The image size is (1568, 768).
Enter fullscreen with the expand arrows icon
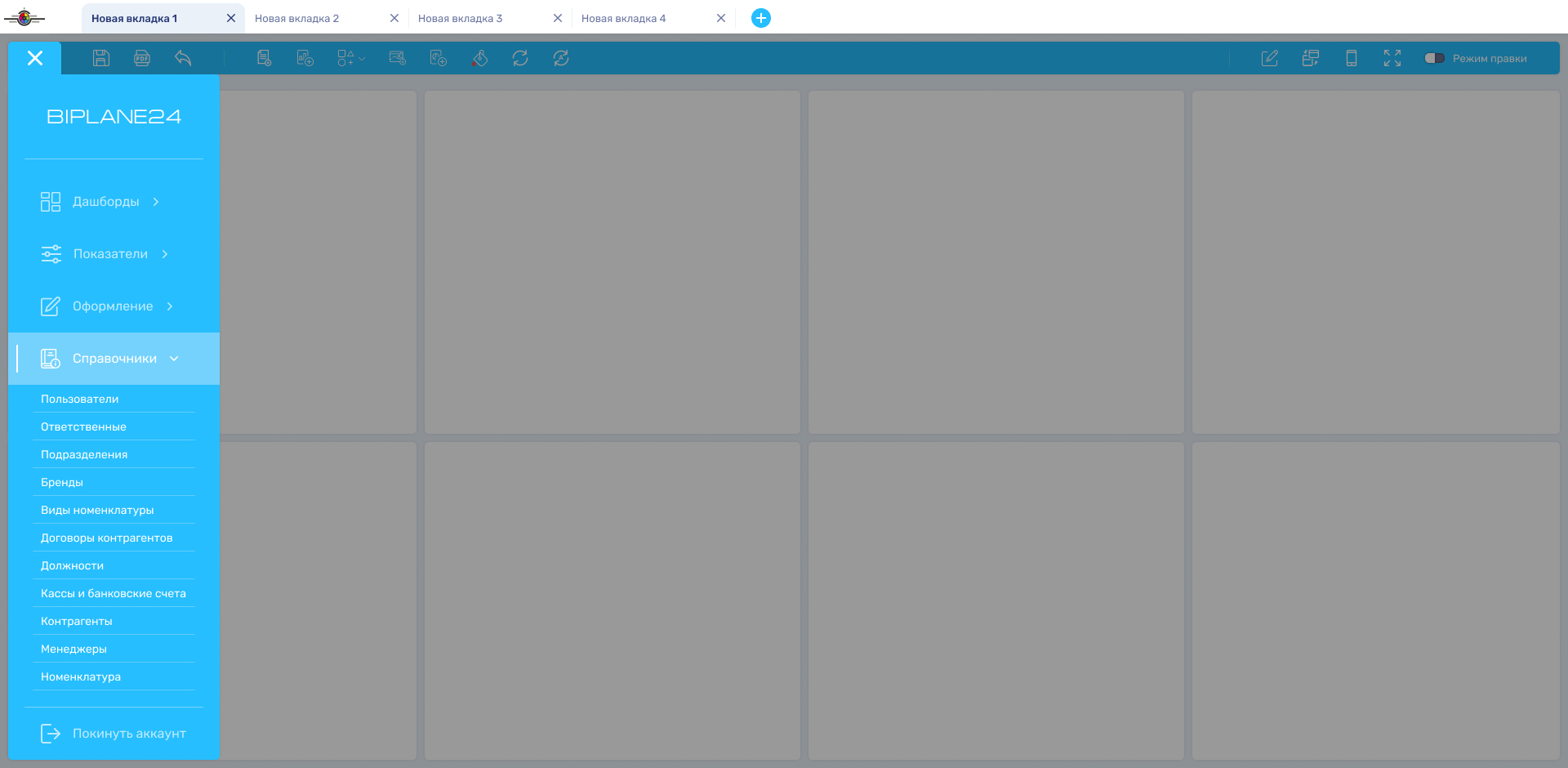point(1392,58)
